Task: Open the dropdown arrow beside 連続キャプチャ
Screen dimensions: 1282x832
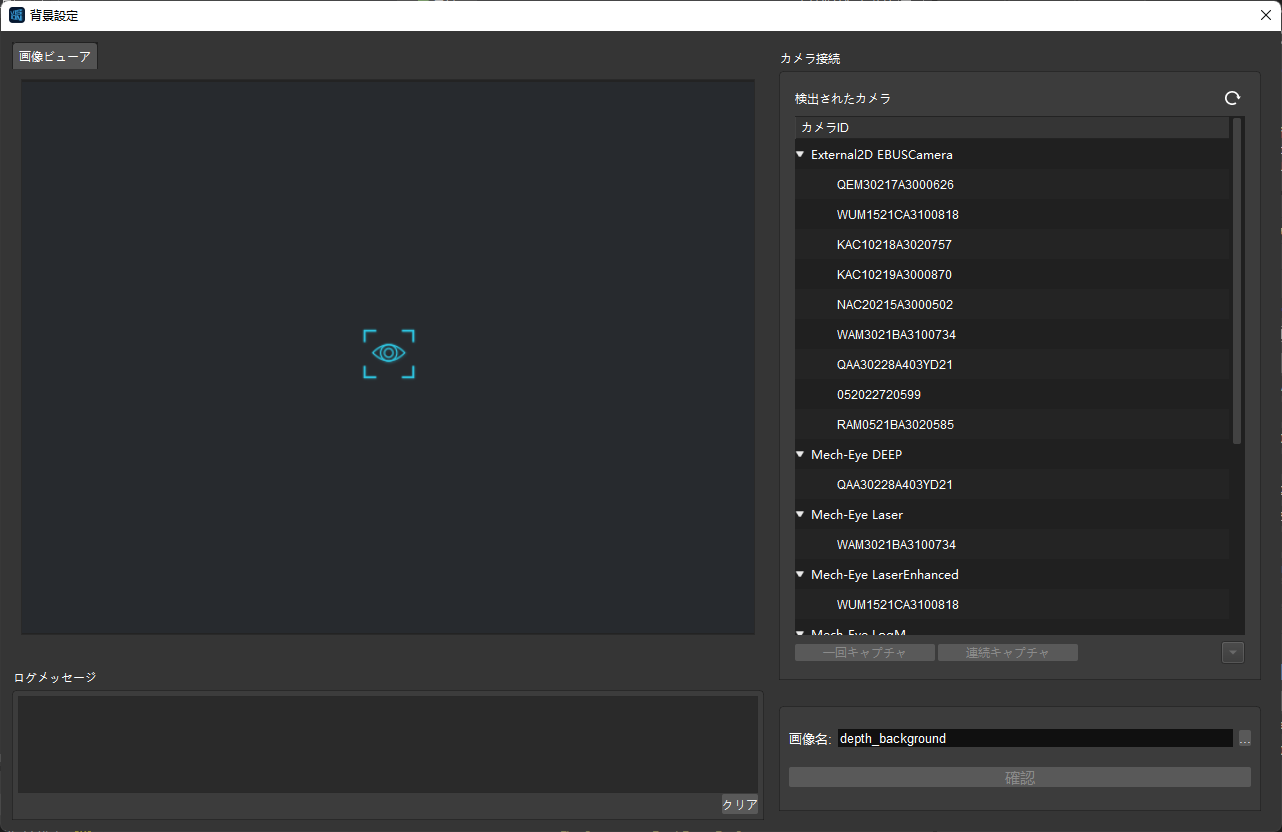Action: pyautogui.click(x=1233, y=653)
